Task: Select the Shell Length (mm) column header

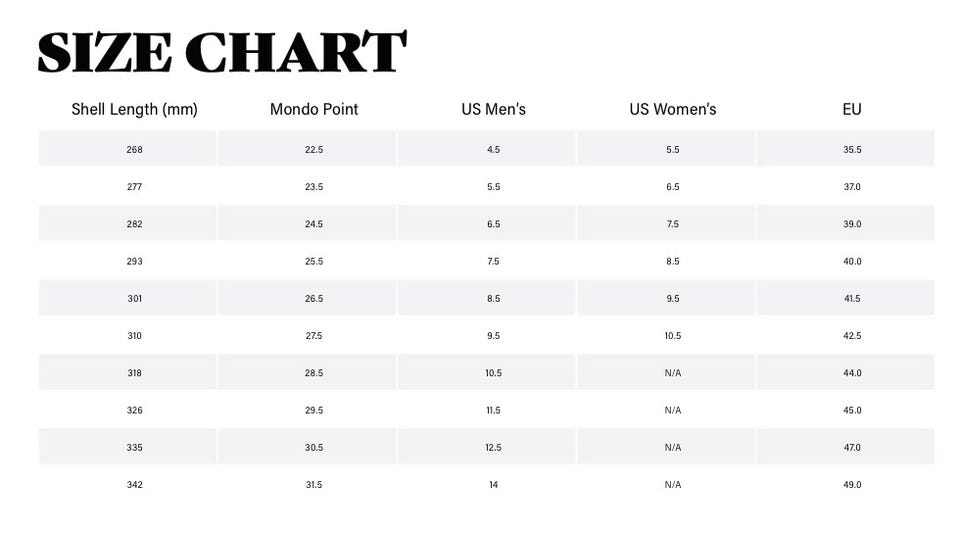Action: pos(134,110)
